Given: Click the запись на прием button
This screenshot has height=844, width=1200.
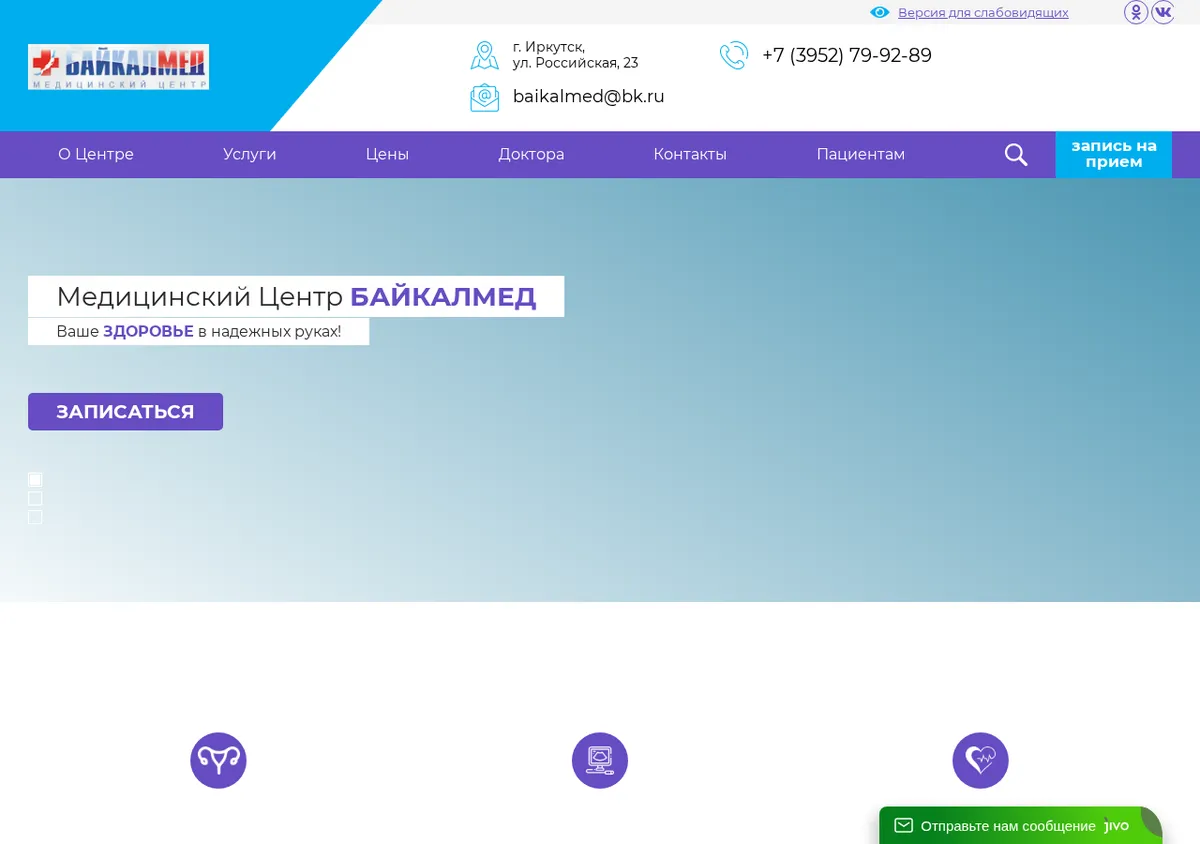Looking at the screenshot, I should pyautogui.click(x=1114, y=154).
